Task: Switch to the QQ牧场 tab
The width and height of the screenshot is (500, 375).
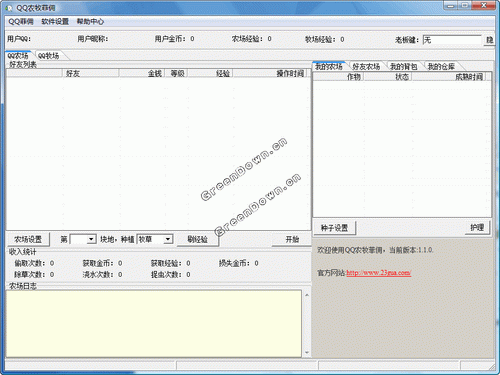Action: coord(49,56)
